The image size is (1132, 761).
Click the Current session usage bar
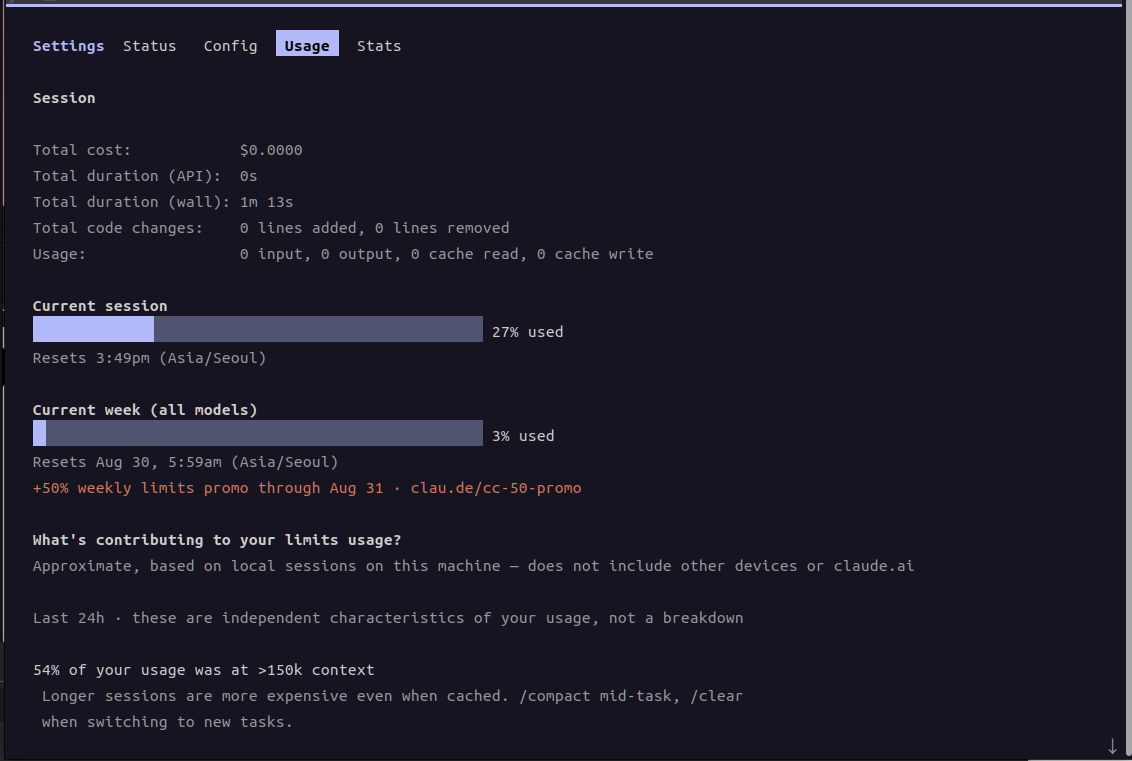(x=258, y=329)
